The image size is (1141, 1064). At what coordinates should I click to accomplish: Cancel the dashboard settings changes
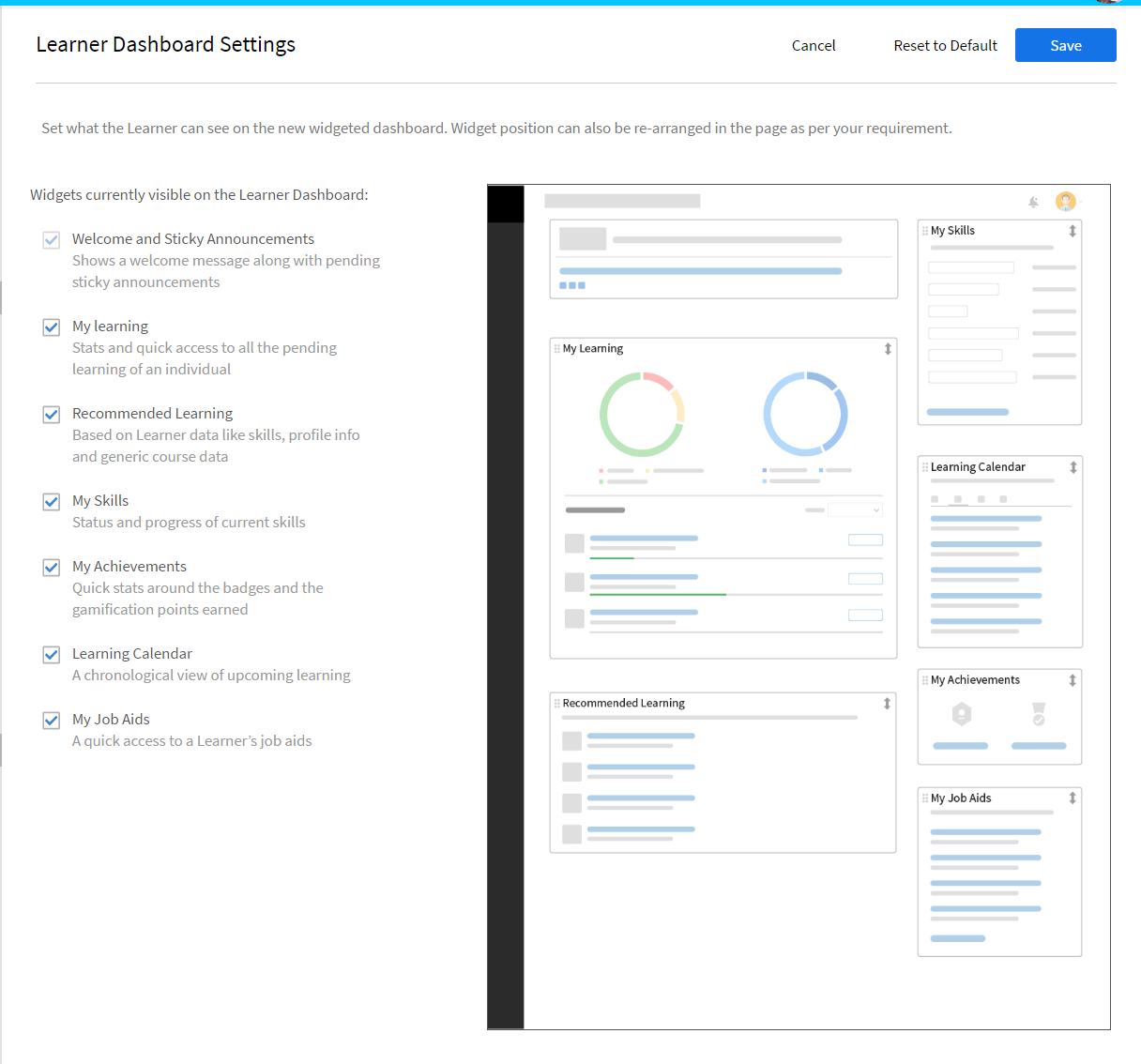(x=814, y=45)
